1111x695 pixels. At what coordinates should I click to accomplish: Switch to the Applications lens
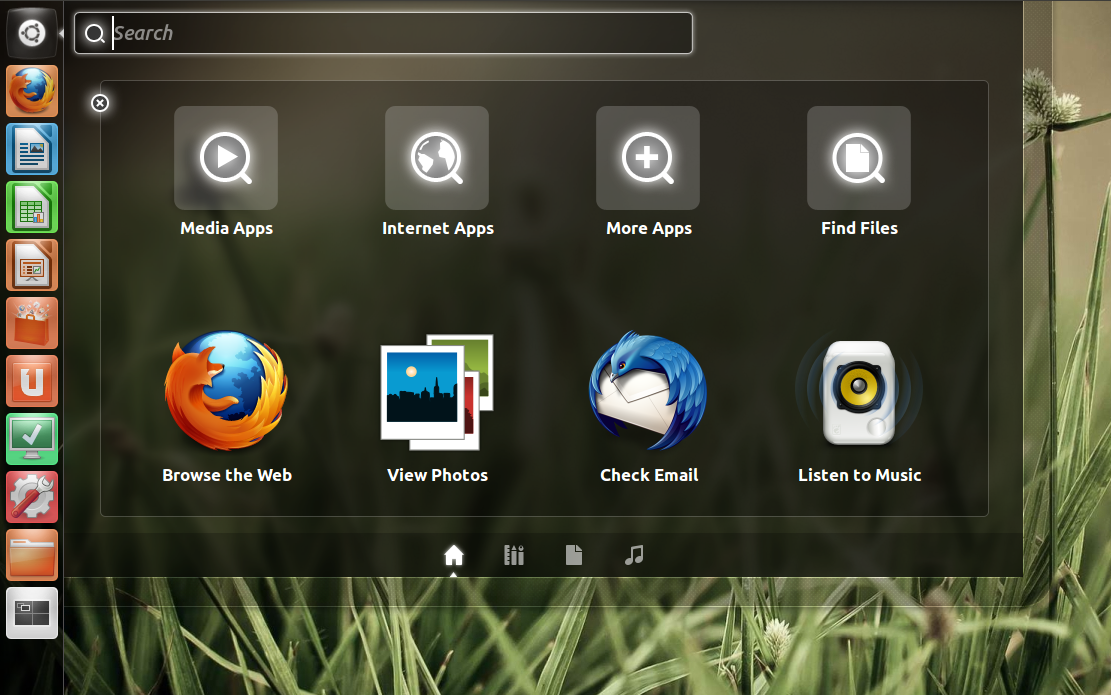pos(514,555)
